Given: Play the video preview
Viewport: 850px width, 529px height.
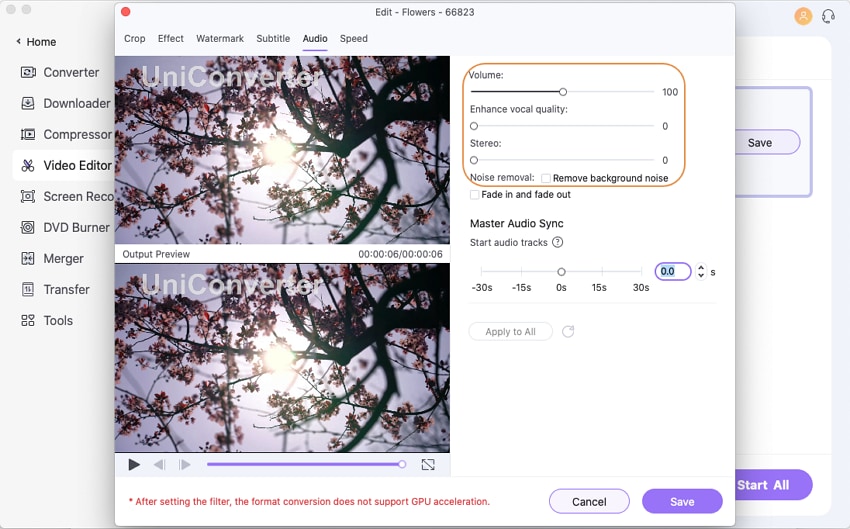Looking at the screenshot, I should [134, 465].
